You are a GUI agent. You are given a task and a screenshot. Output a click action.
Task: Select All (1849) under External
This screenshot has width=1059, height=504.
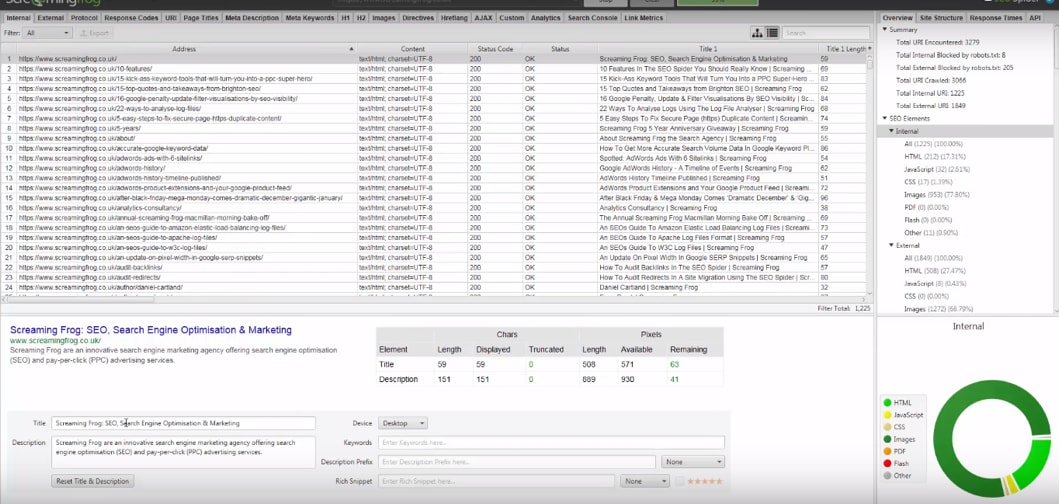point(933,258)
